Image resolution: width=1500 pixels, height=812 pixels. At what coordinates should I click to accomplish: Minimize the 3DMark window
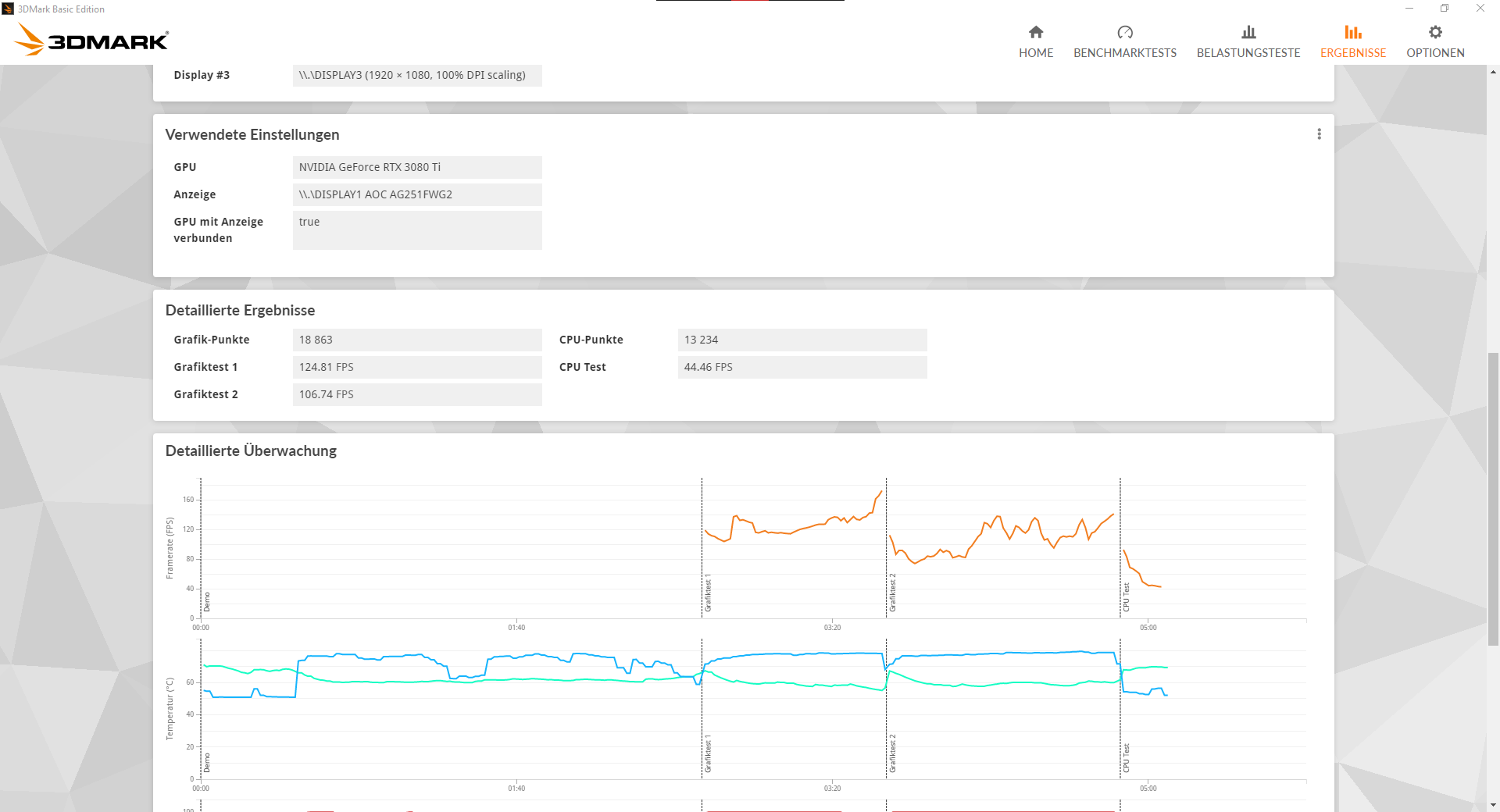click(x=1409, y=9)
